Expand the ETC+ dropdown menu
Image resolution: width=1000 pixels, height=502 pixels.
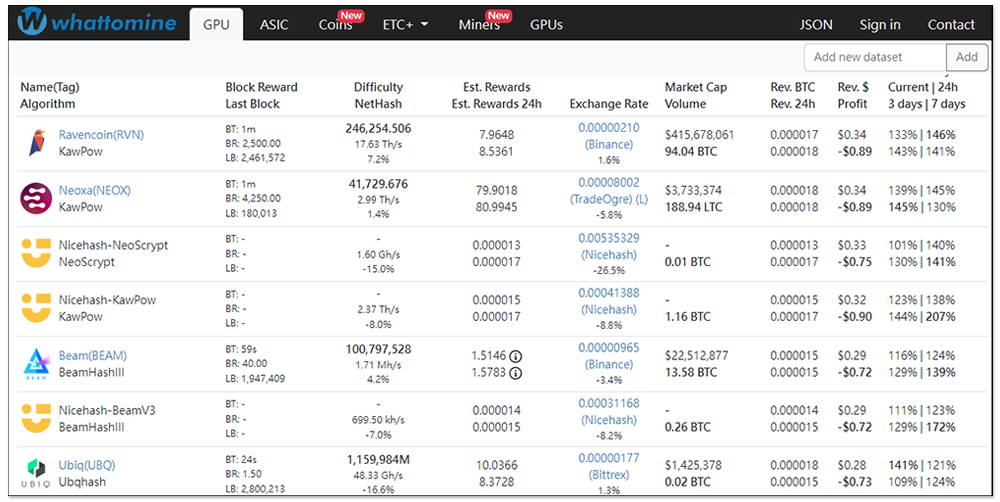coord(405,25)
